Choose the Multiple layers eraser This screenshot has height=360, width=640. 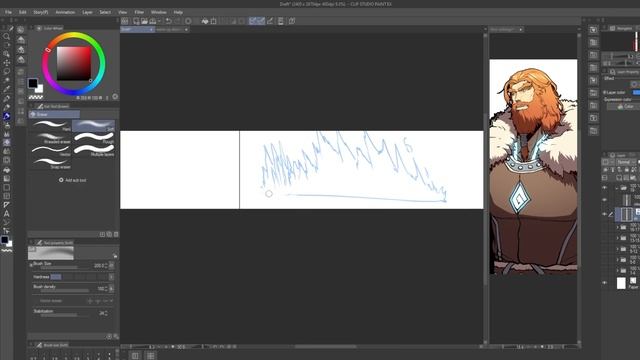pyautogui.click(x=94, y=151)
